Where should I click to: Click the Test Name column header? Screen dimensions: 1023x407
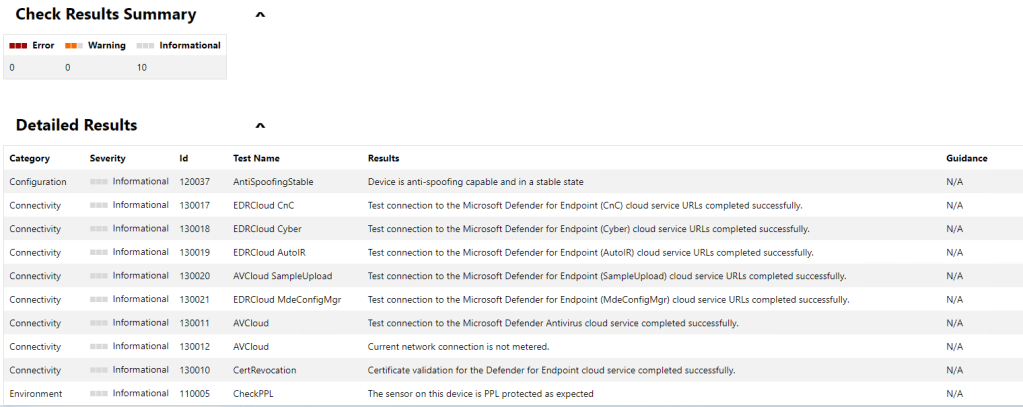click(x=256, y=158)
